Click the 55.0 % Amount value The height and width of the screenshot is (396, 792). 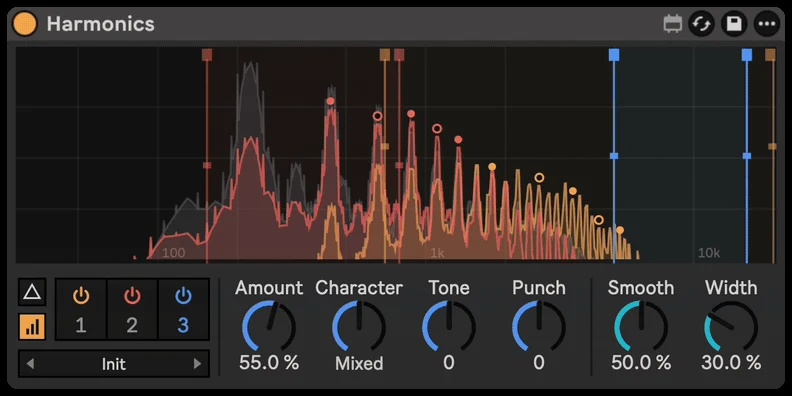269,363
